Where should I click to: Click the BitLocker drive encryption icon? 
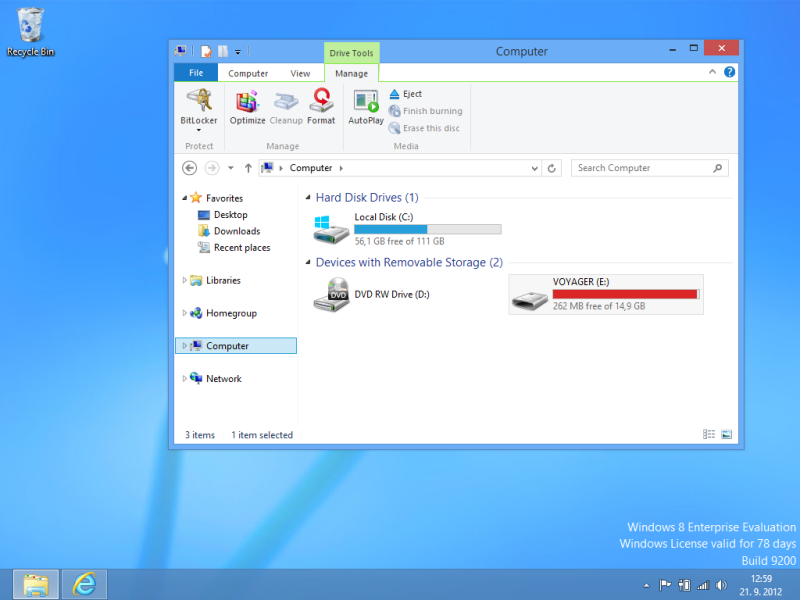point(198,104)
